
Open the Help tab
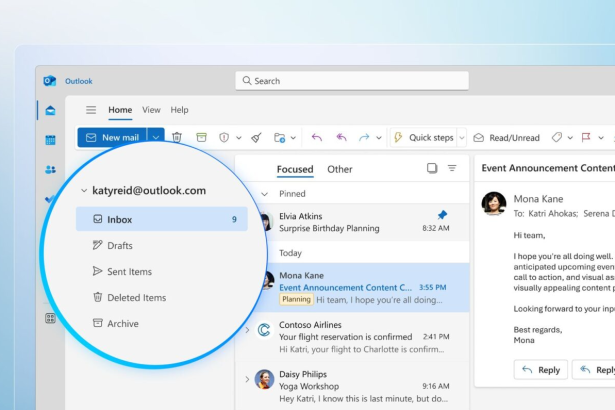(x=179, y=110)
